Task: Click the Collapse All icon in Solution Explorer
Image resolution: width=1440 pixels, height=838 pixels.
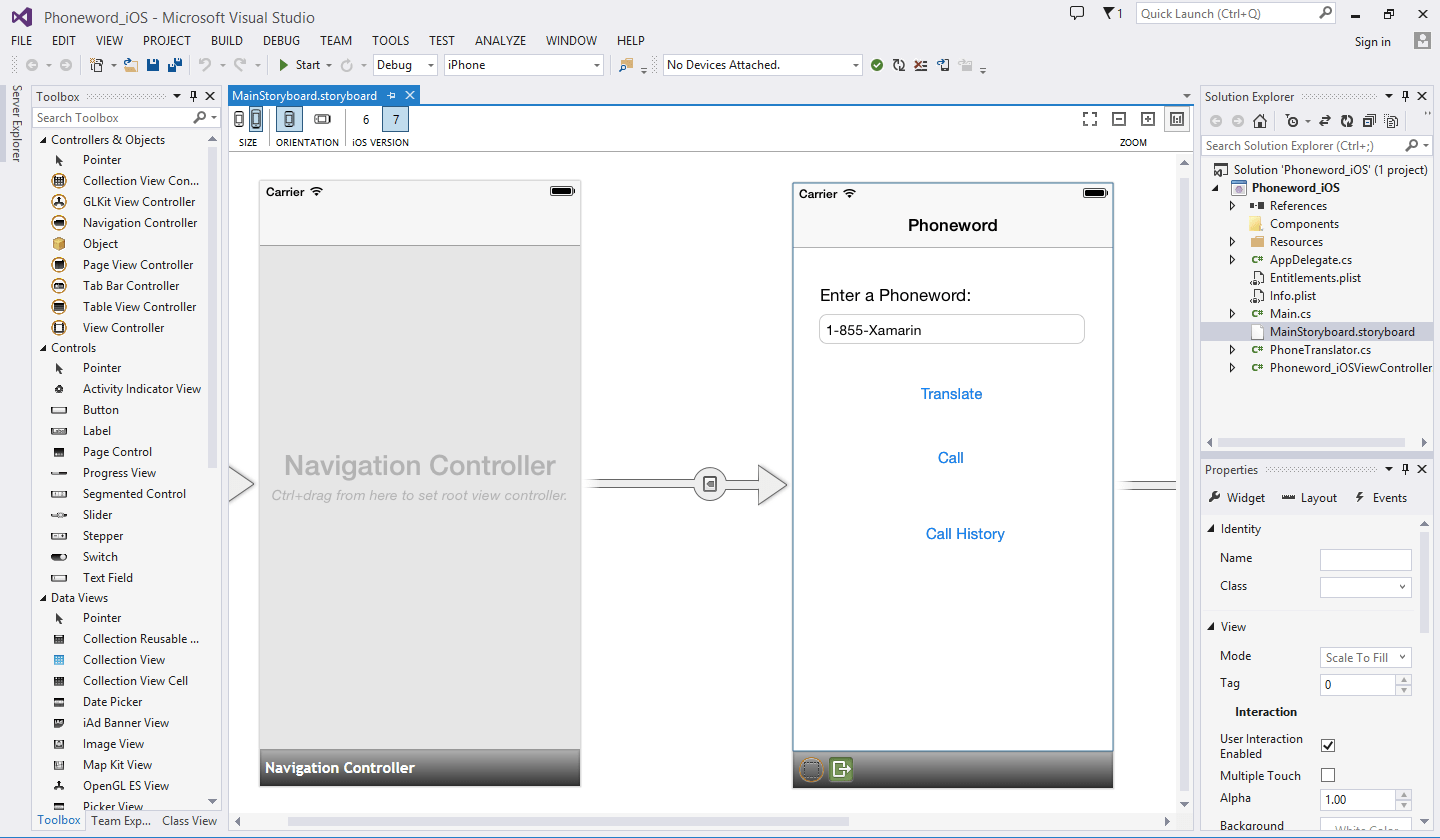Action: click(x=1369, y=121)
